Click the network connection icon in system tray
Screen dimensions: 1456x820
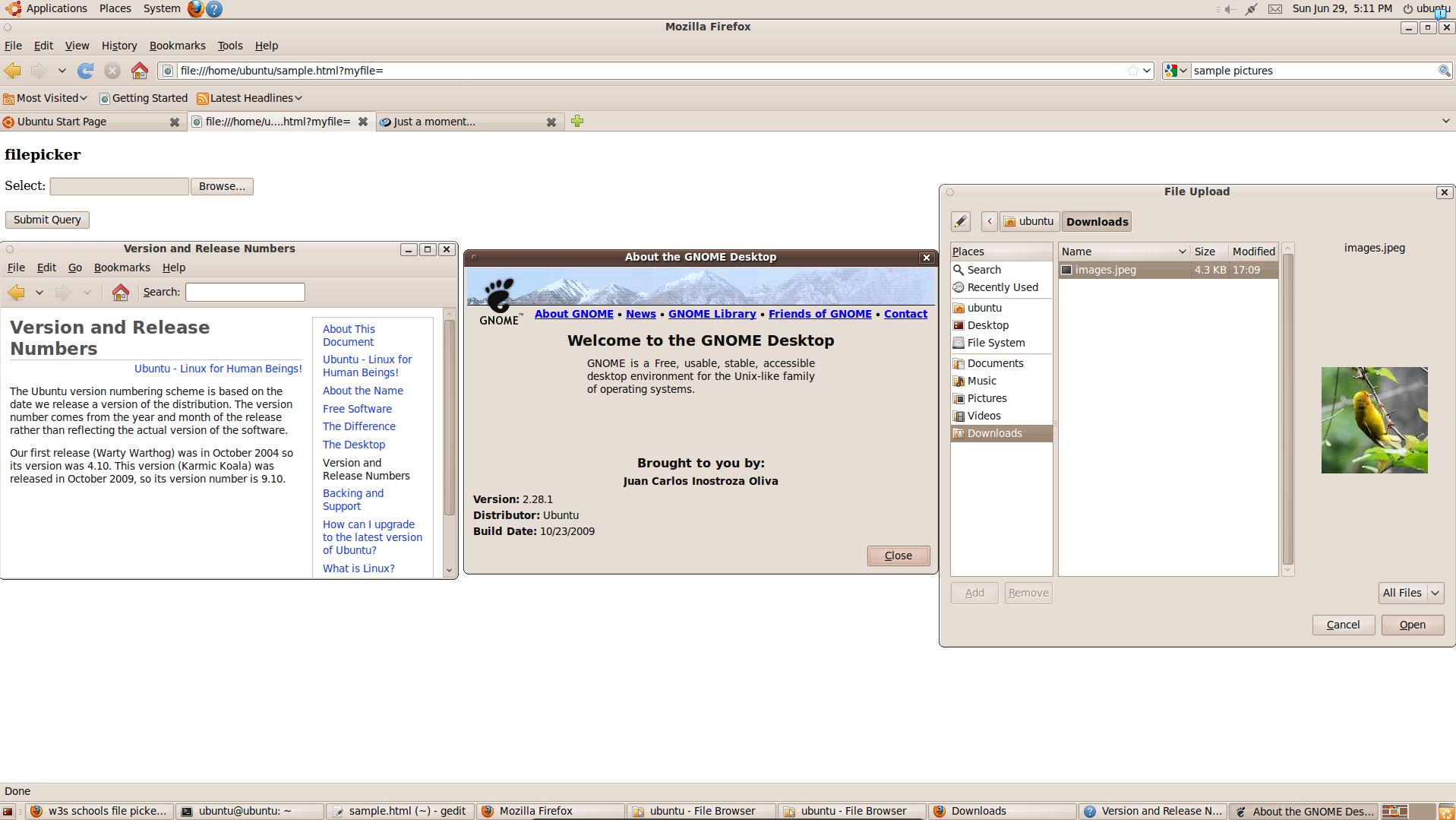1252,8
